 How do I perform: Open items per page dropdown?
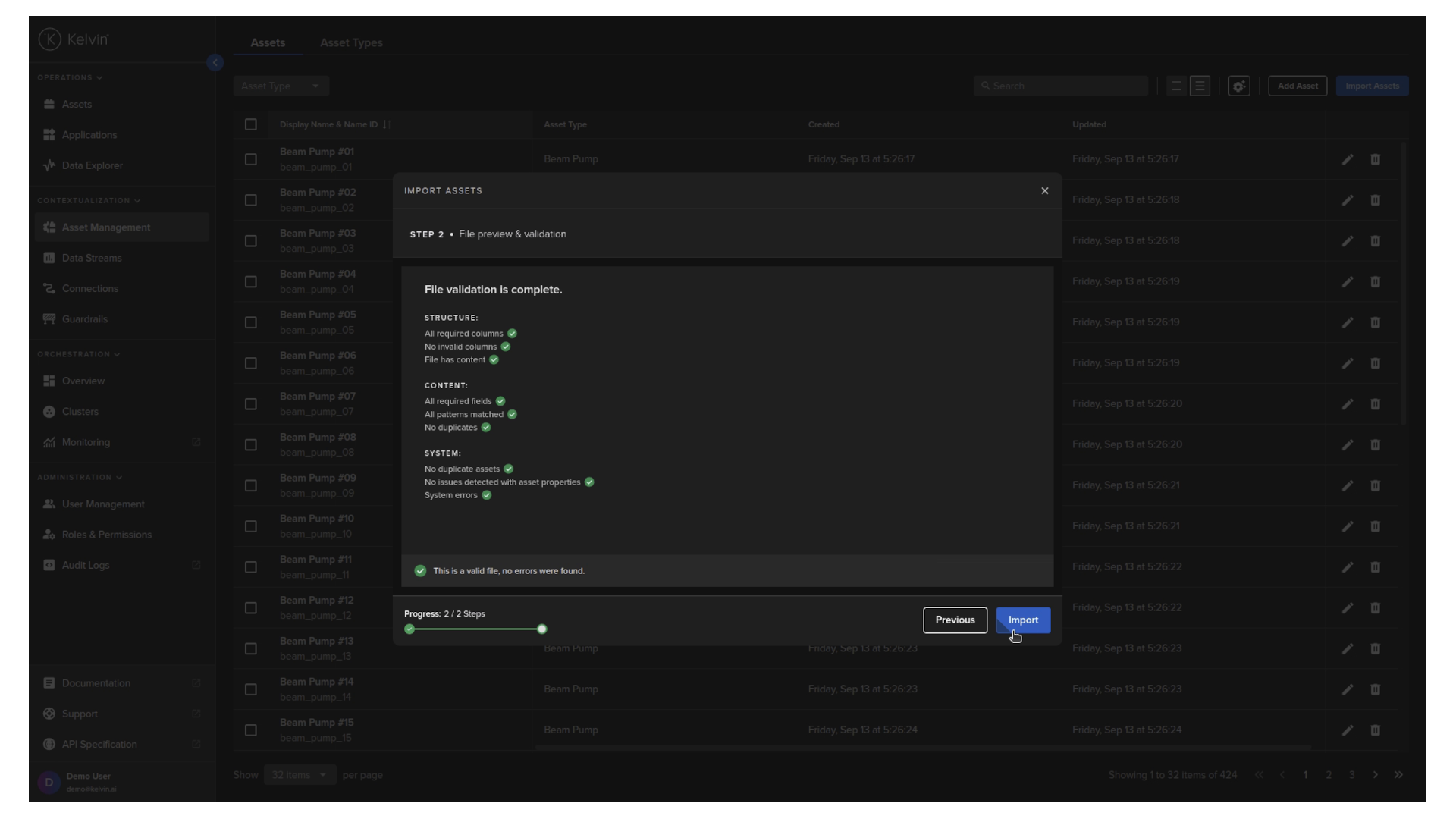pyautogui.click(x=299, y=775)
